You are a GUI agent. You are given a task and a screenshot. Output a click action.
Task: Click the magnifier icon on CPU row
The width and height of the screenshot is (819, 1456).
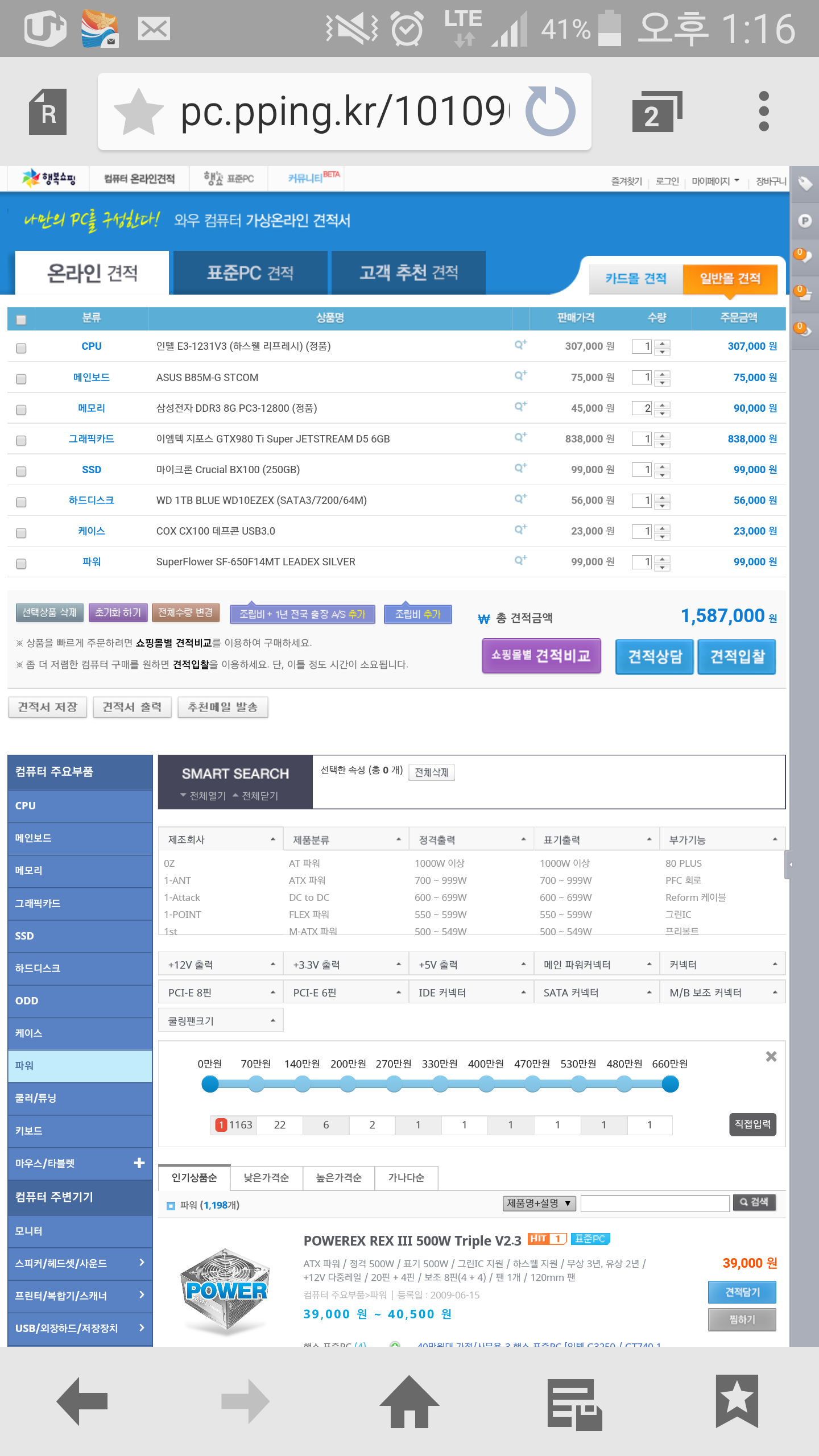(x=520, y=345)
